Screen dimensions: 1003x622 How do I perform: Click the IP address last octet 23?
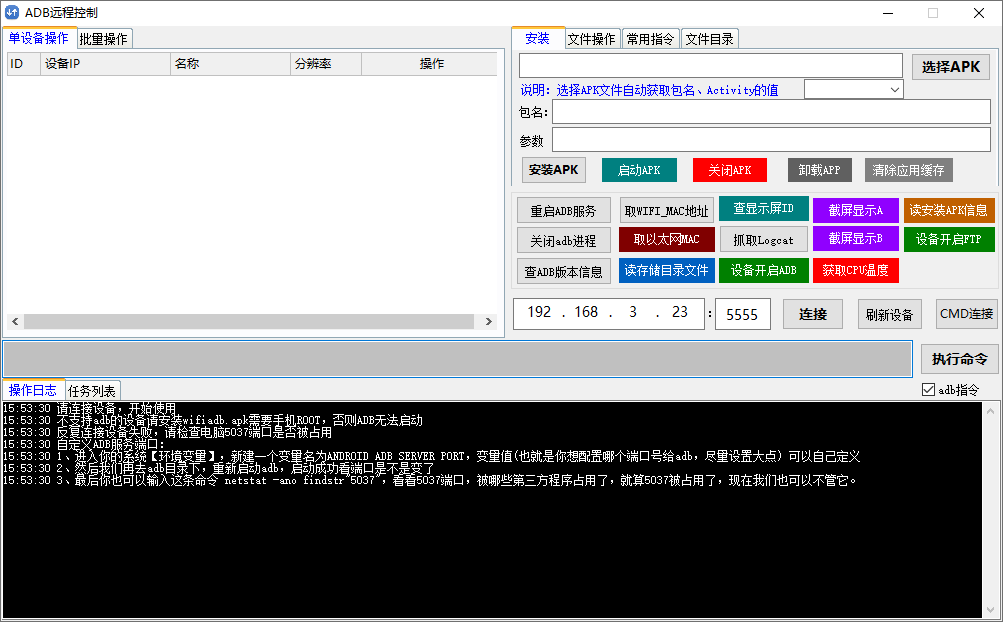pyautogui.click(x=679, y=312)
